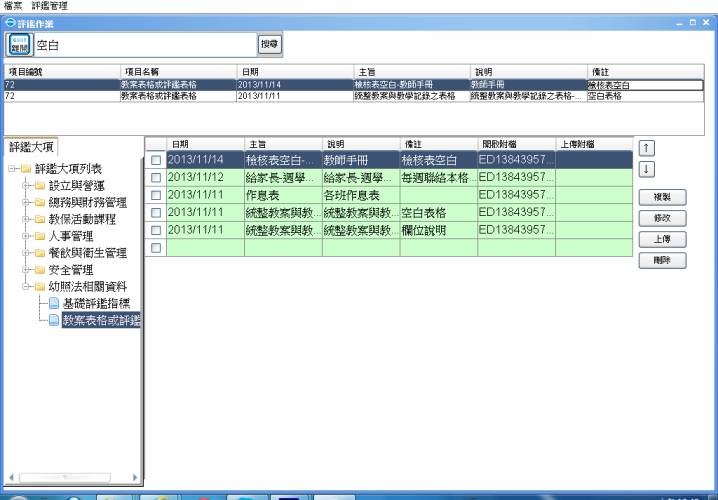Screen dimensions: 718x500
Task: Move row up with ↑ arrow button
Action: click(645, 148)
